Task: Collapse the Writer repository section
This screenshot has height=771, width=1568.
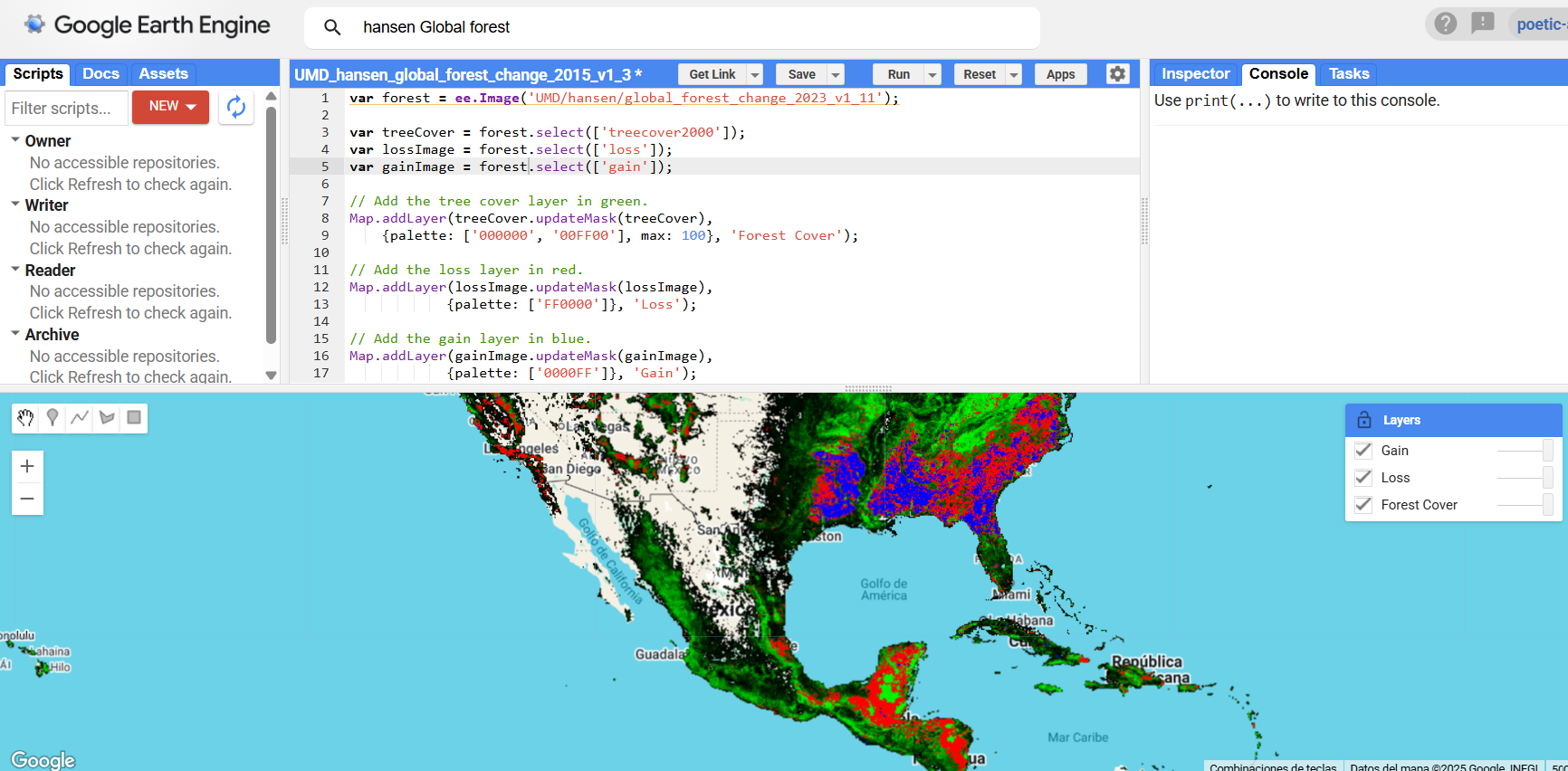Action: [x=15, y=205]
